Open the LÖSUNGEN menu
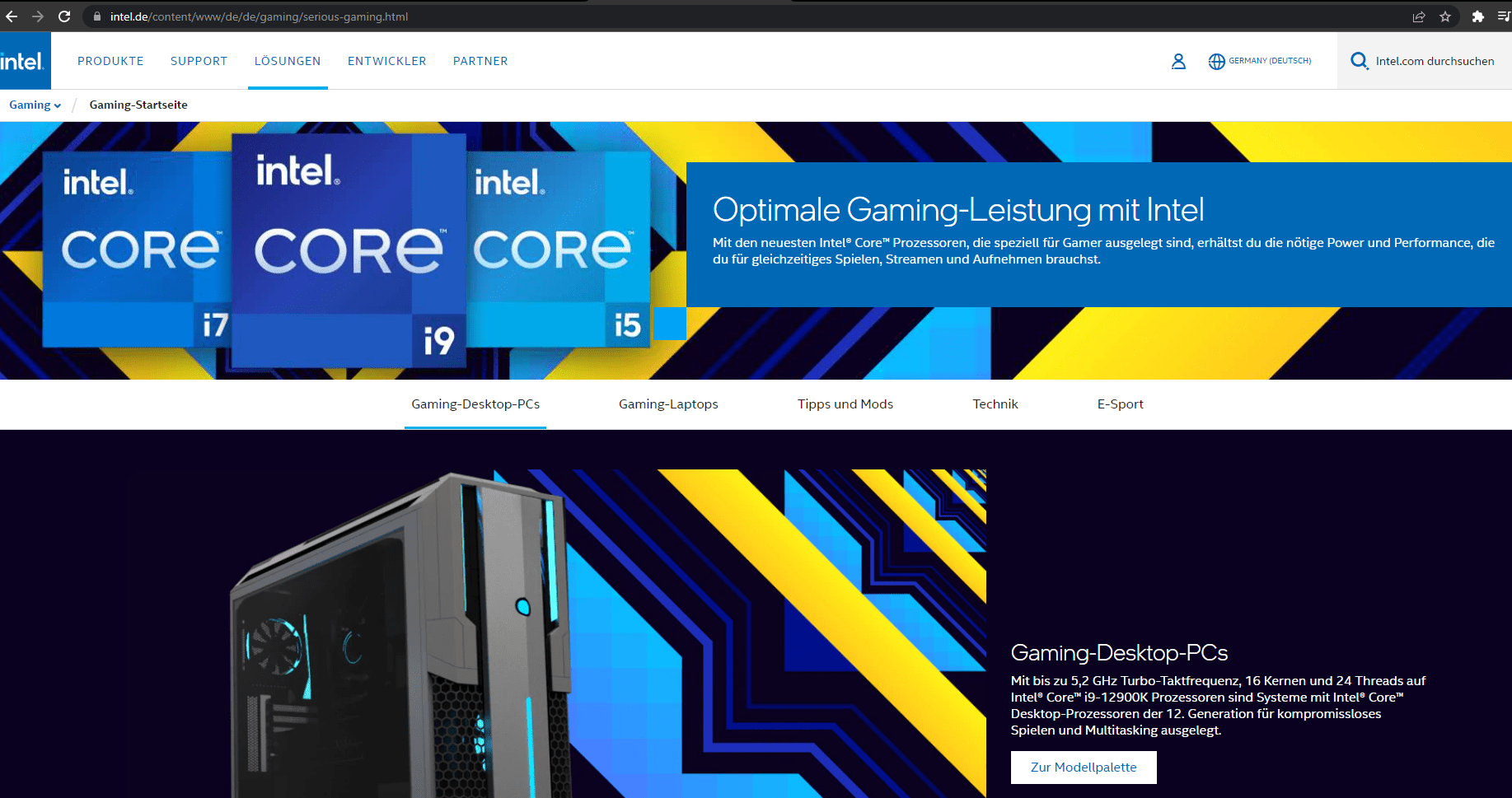This screenshot has height=798, width=1512. click(288, 61)
